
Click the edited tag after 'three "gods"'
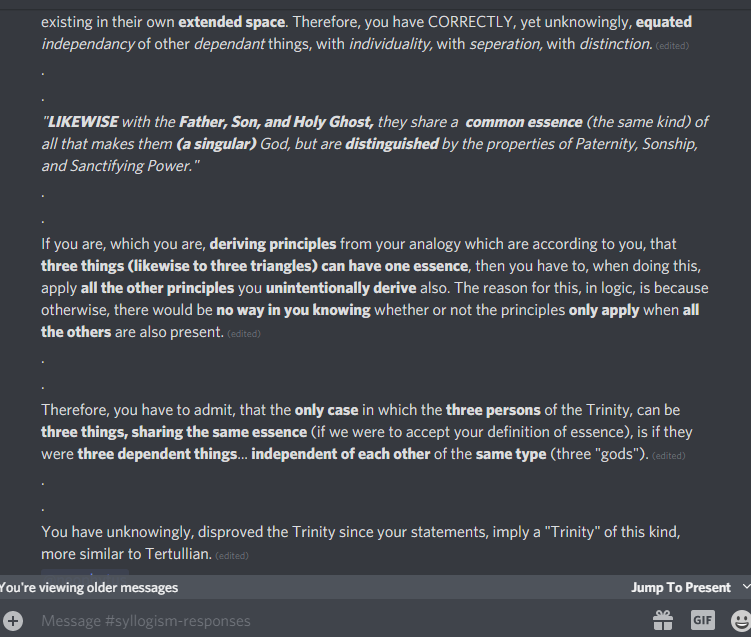[x=669, y=456]
